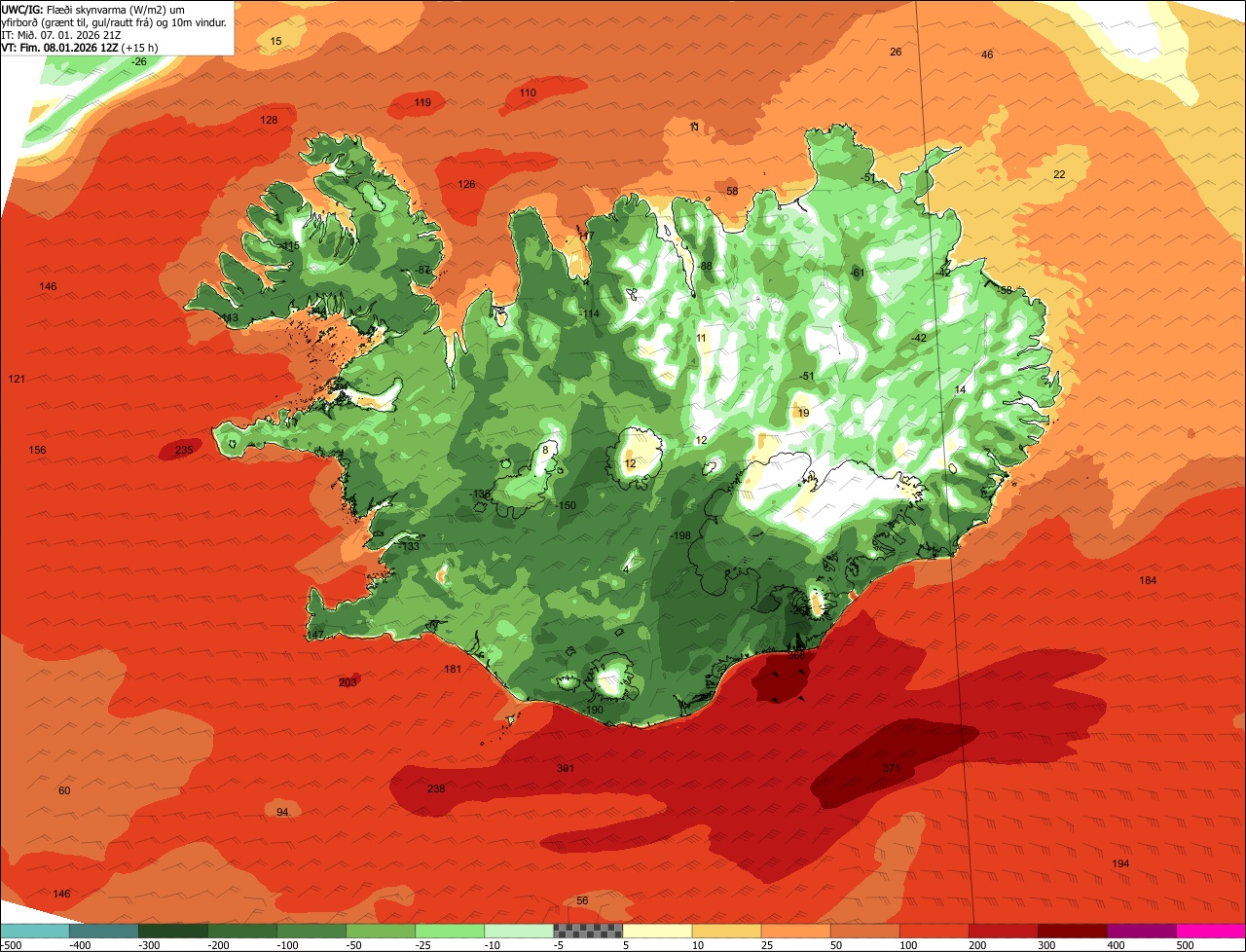The width and height of the screenshot is (1246, 952).
Task: Click the flux value 184 east of Iceland
Action: point(1148,580)
